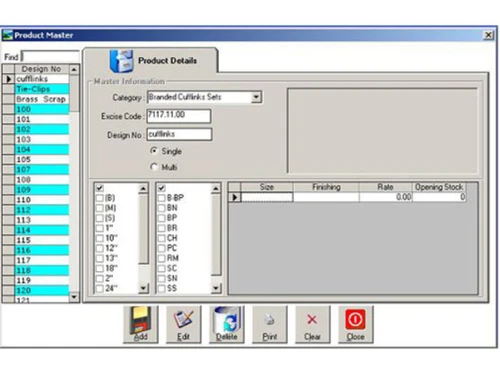The image size is (500, 375).
Task: Click the Rate column header
Action: (386, 187)
